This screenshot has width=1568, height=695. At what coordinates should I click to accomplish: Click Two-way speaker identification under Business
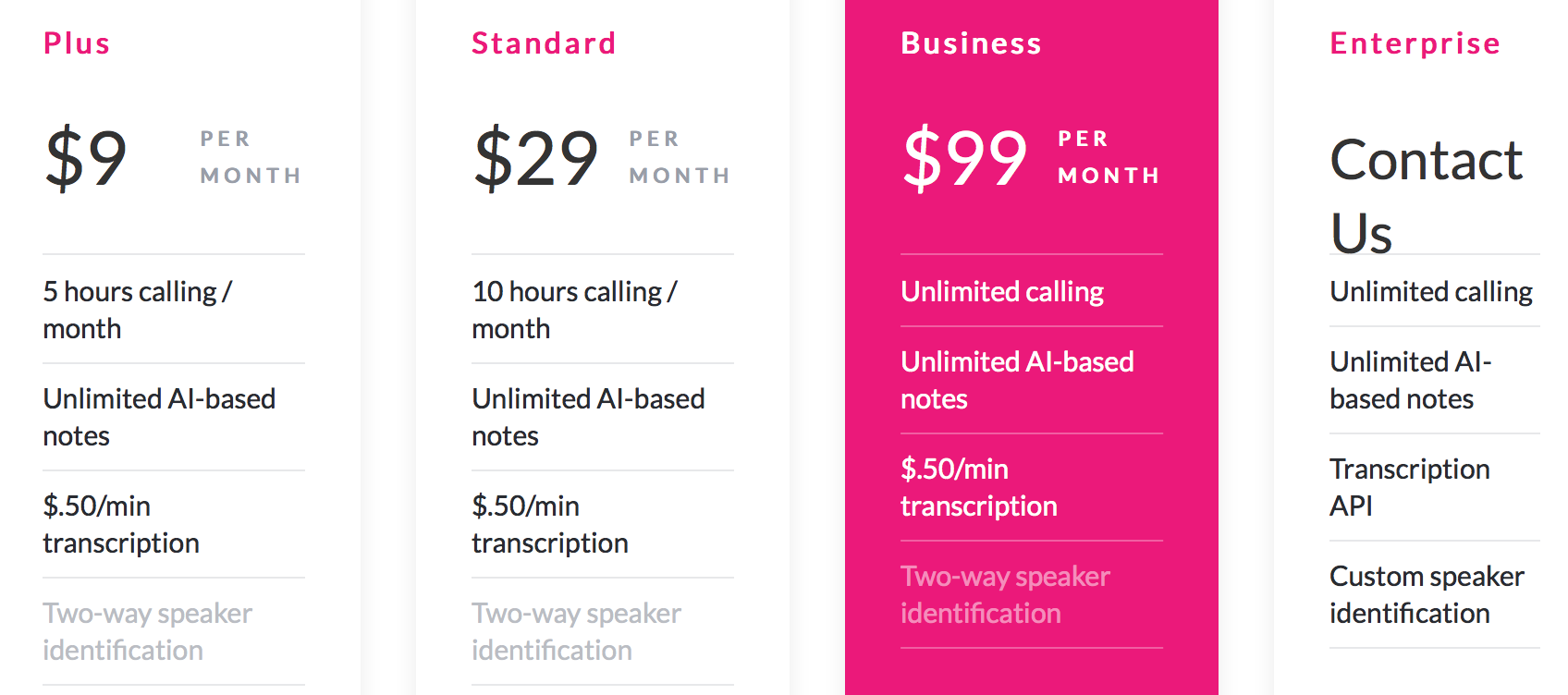1005,594
